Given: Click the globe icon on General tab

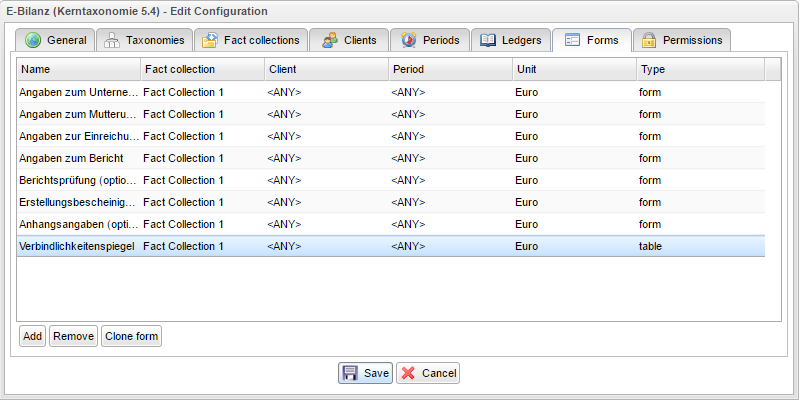Looking at the screenshot, I should pos(33,40).
